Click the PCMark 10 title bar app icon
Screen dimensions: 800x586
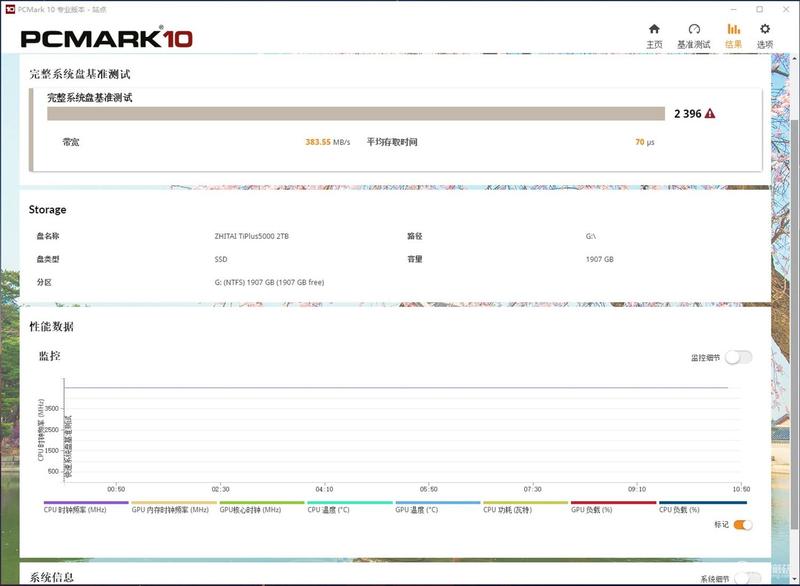(10, 9)
